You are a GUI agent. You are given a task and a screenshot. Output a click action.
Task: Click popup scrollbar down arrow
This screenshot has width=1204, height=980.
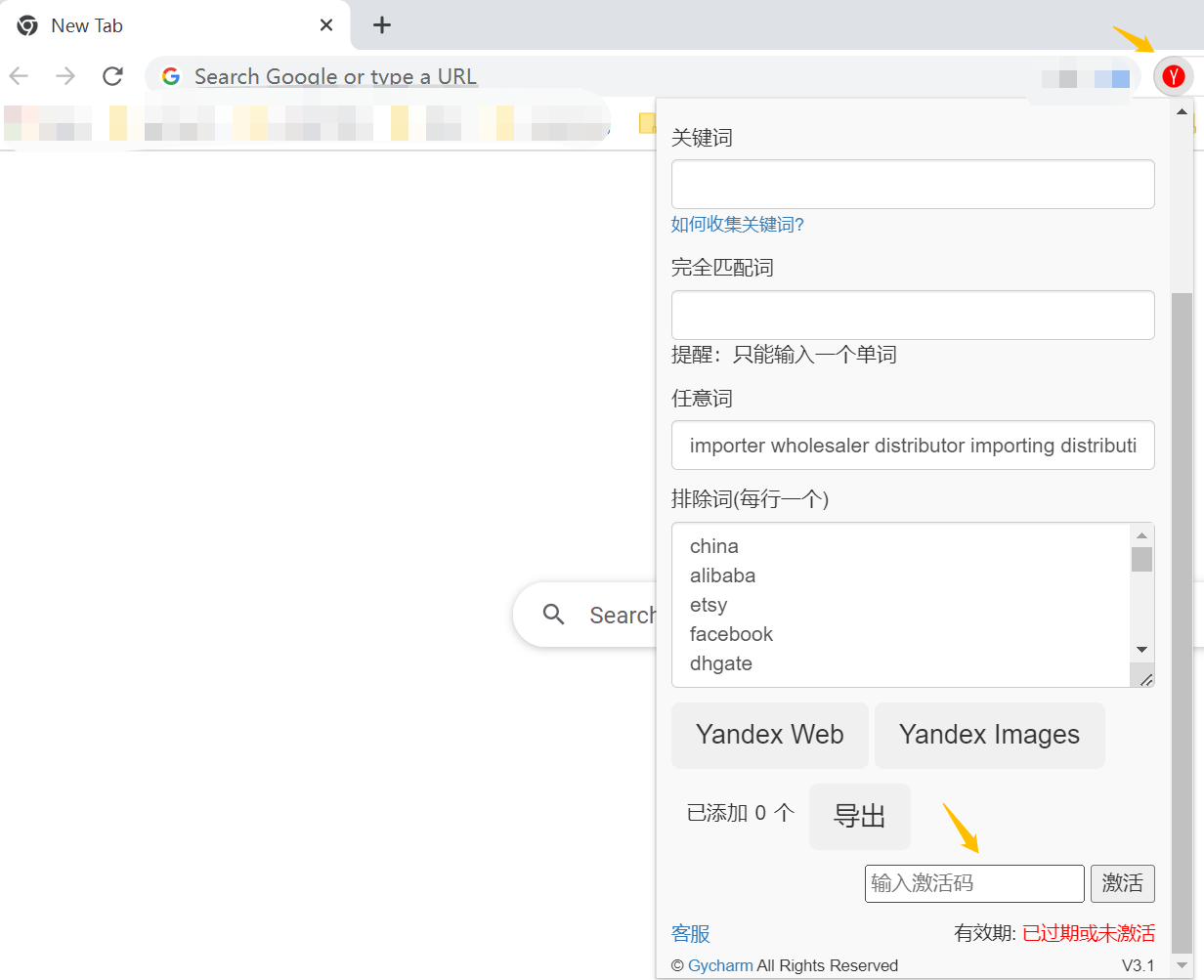(x=1182, y=964)
